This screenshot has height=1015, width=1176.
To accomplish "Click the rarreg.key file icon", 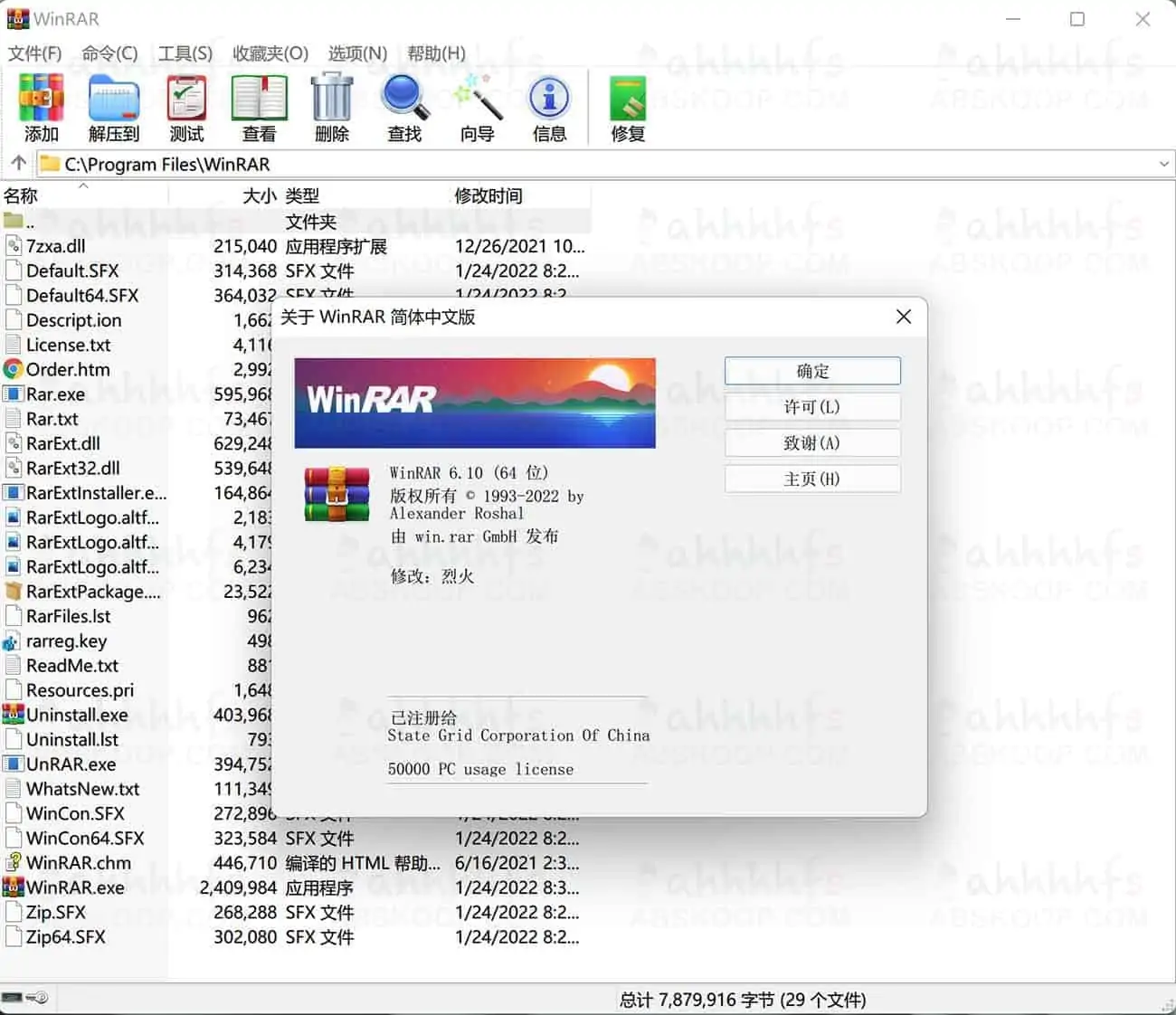I will point(12,641).
